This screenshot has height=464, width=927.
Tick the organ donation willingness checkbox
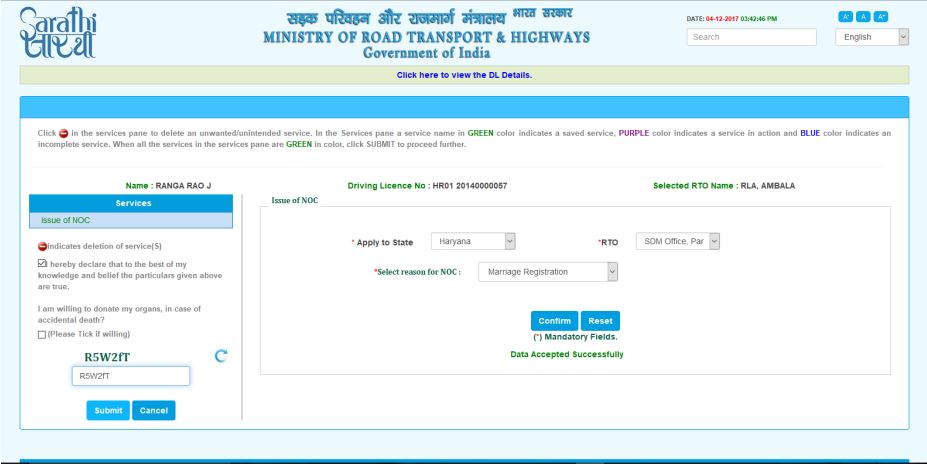click(x=42, y=335)
